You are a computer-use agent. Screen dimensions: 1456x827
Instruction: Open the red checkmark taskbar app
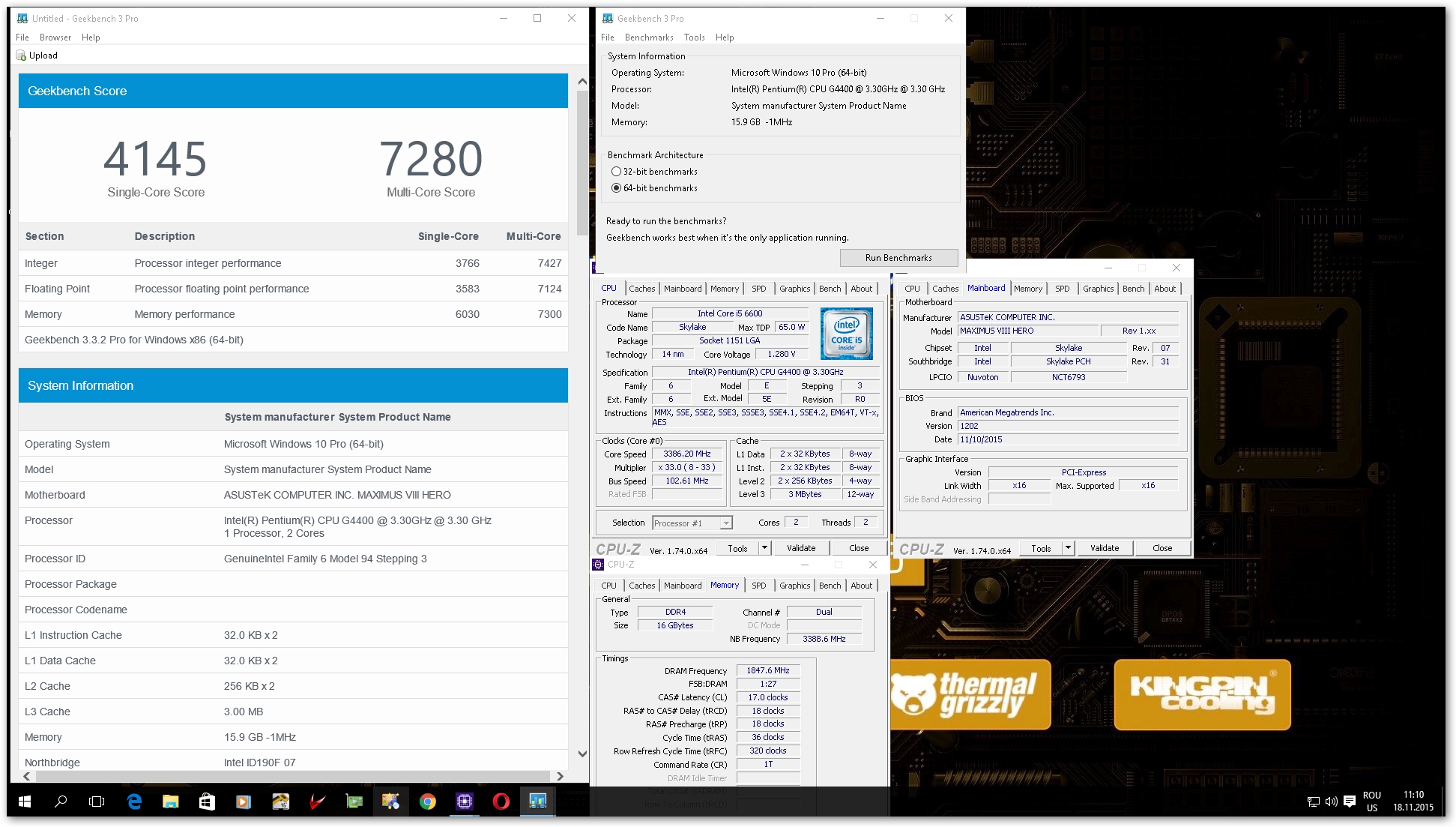pos(317,802)
